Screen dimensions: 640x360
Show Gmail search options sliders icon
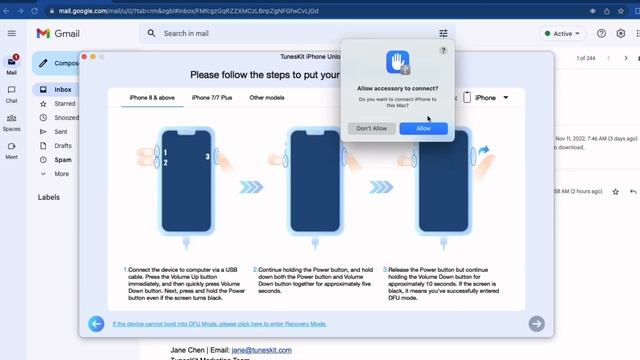point(443,33)
